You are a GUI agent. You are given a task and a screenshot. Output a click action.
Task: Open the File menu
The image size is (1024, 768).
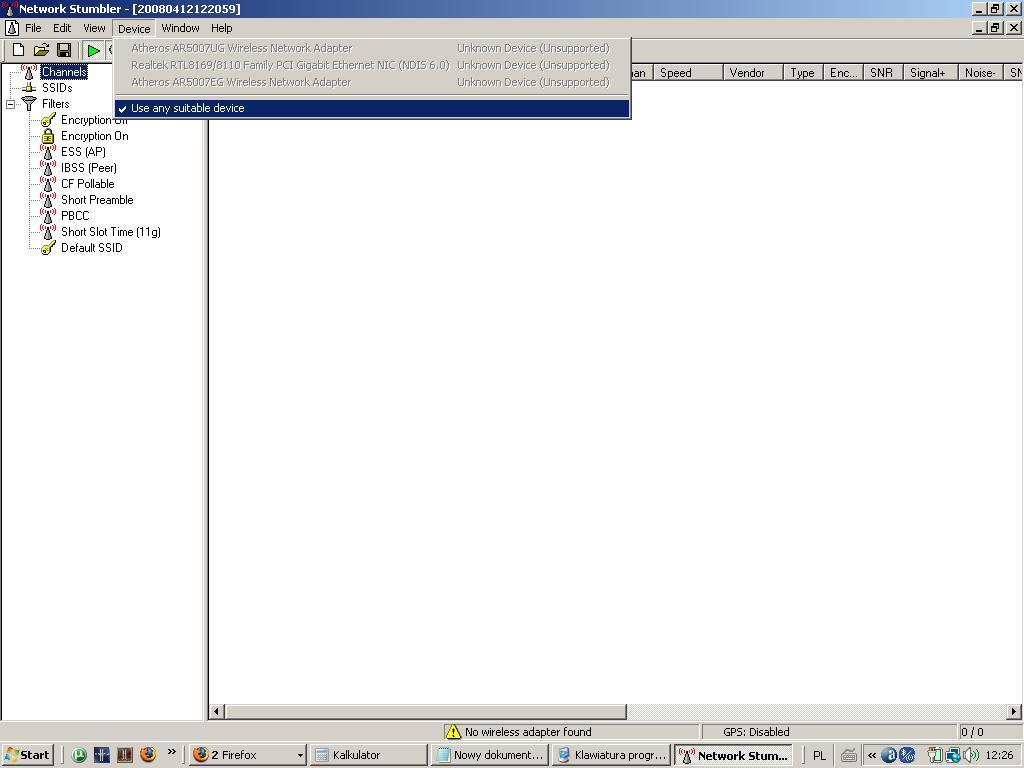(33, 28)
